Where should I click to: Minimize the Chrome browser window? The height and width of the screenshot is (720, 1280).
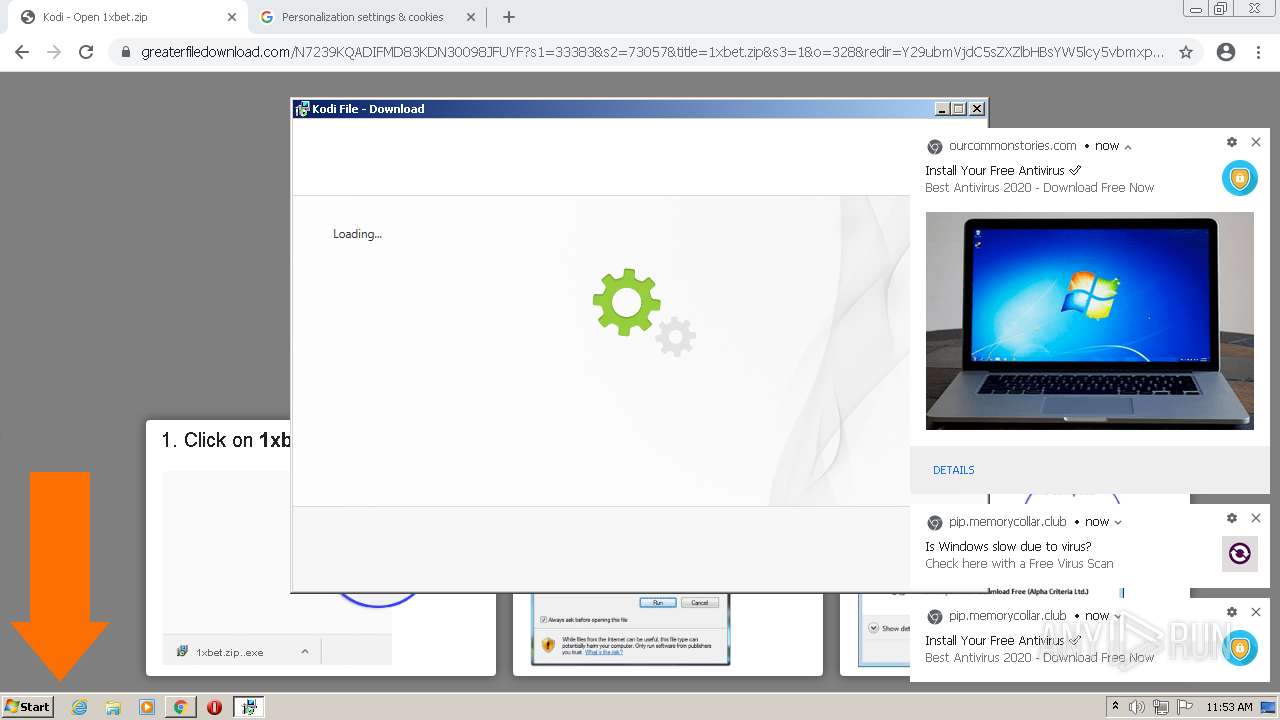[1196, 9]
